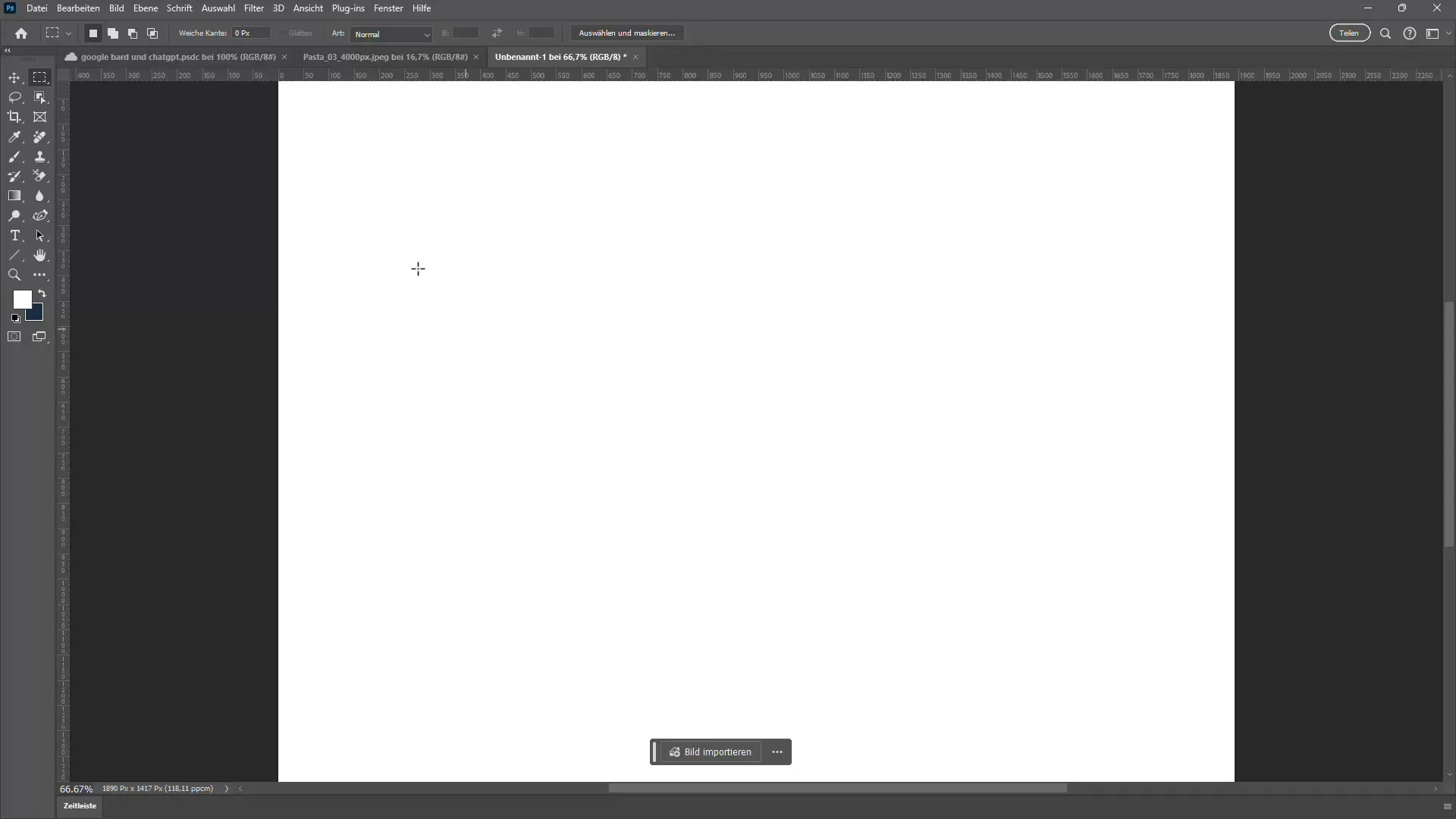Click the Zoom tool
This screenshot has height=819, width=1456.
[x=15, y=275]
